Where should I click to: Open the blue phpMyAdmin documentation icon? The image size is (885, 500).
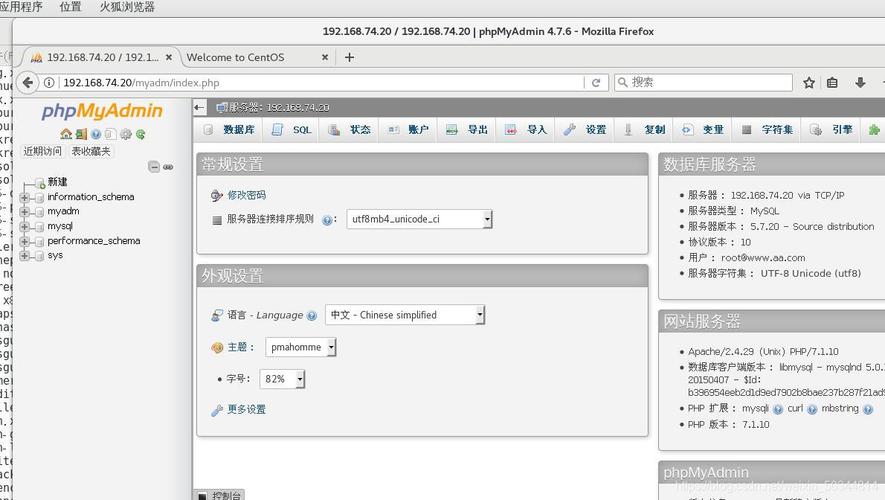tap(96, 134)
